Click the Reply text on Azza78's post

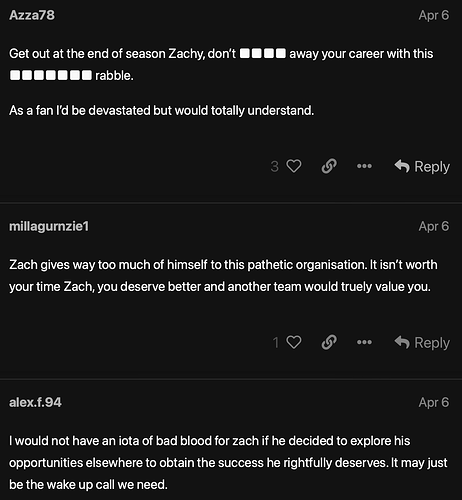[x=432, y=167]
